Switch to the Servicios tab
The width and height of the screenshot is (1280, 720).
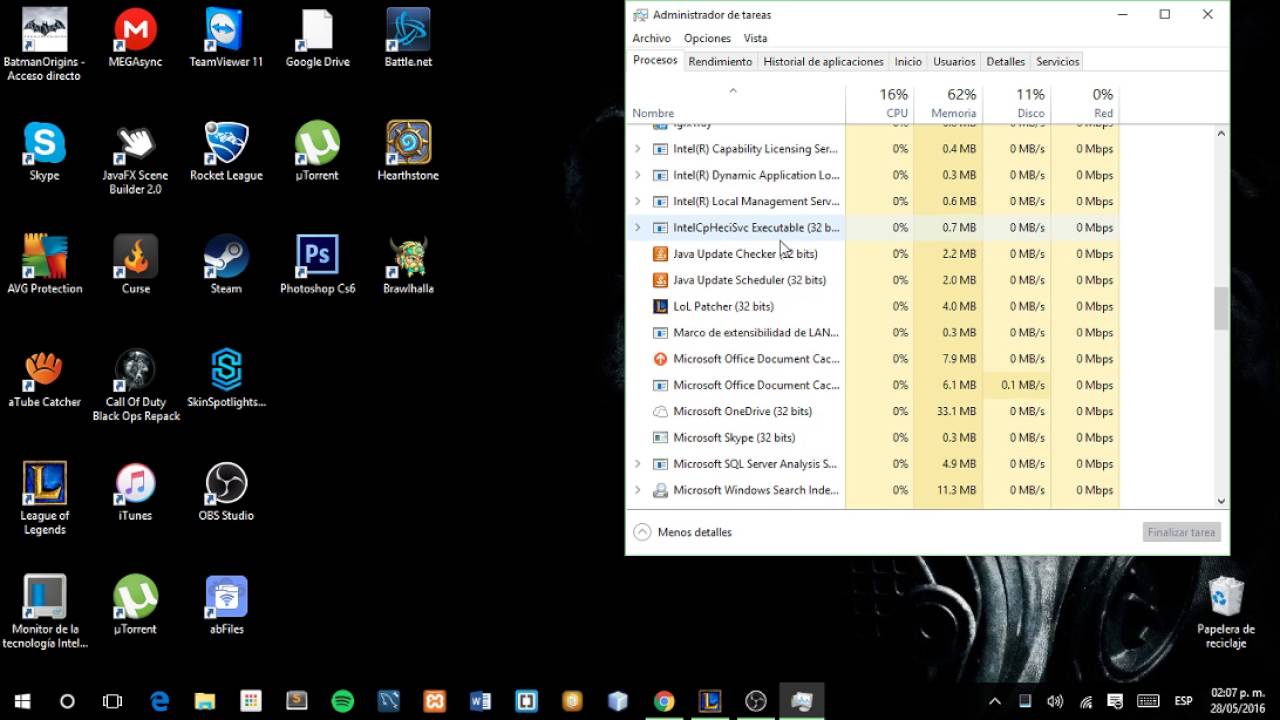[1058, 61]
